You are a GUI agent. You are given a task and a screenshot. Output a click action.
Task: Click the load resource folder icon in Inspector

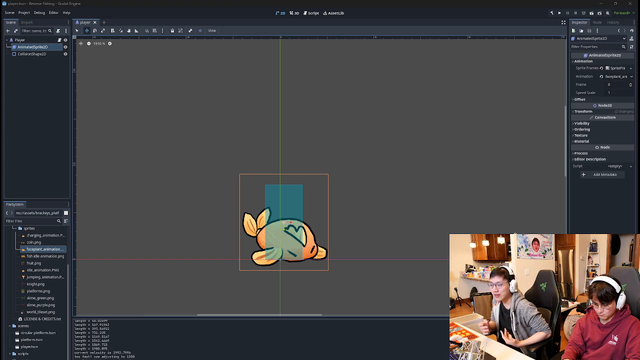pos(581,31)
